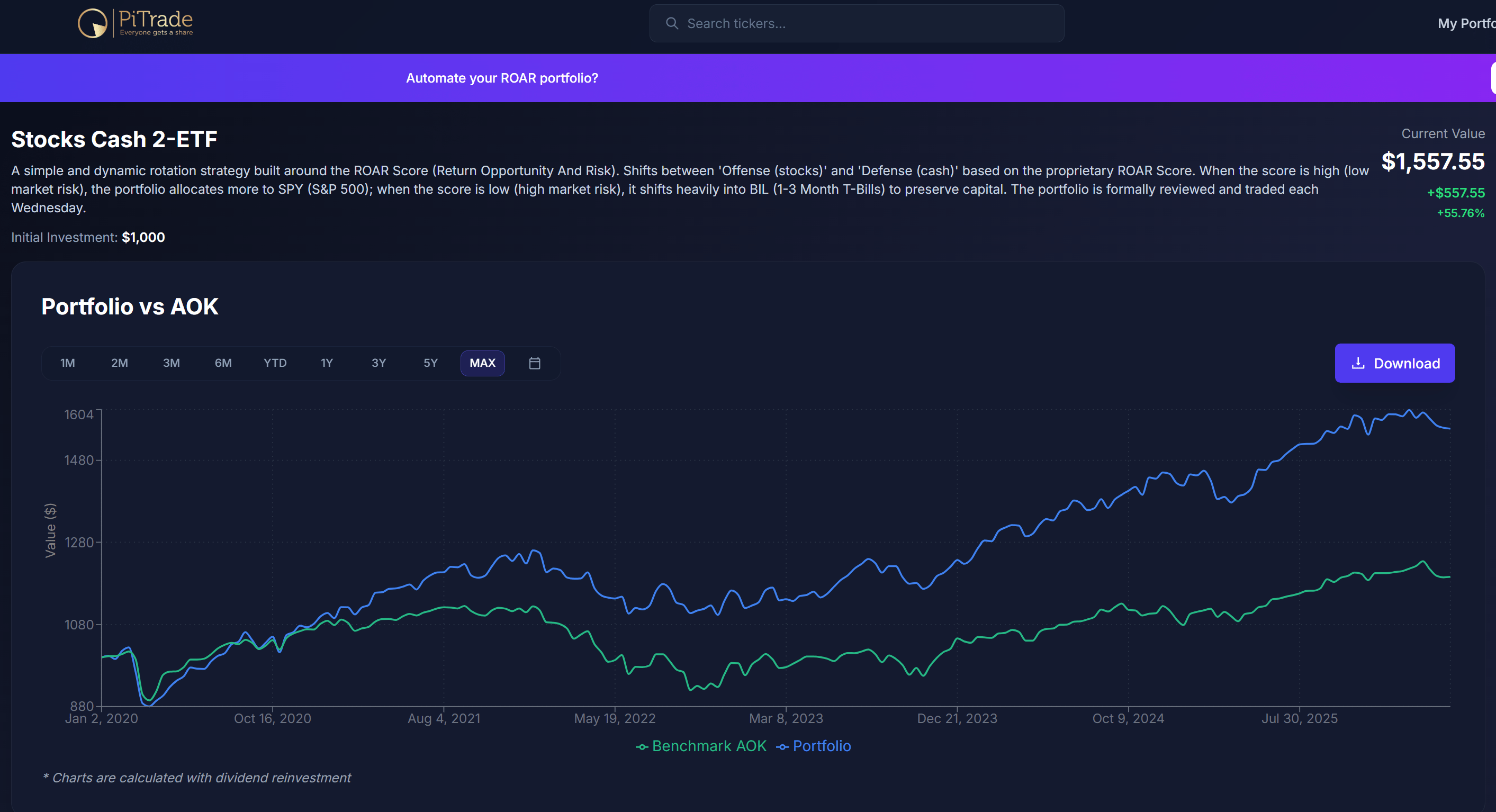Image resolution: width=1496 pixels, height=812 pixels.
Task: Click the Oct 9, 2024 axis label
Action: pyautogui.click(x=1128, y=718)
